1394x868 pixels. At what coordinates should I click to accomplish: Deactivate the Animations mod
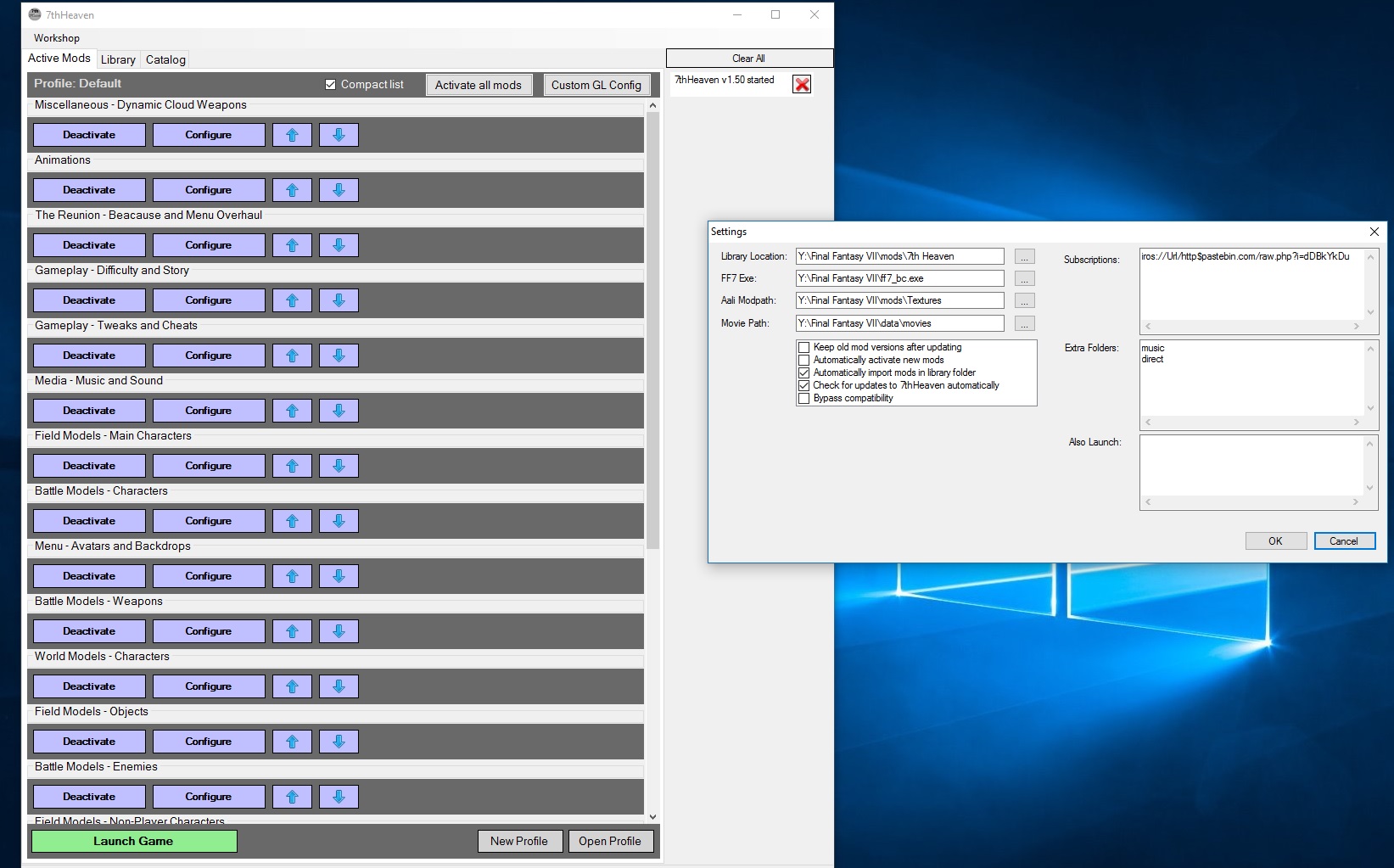(x=89, y=190)
